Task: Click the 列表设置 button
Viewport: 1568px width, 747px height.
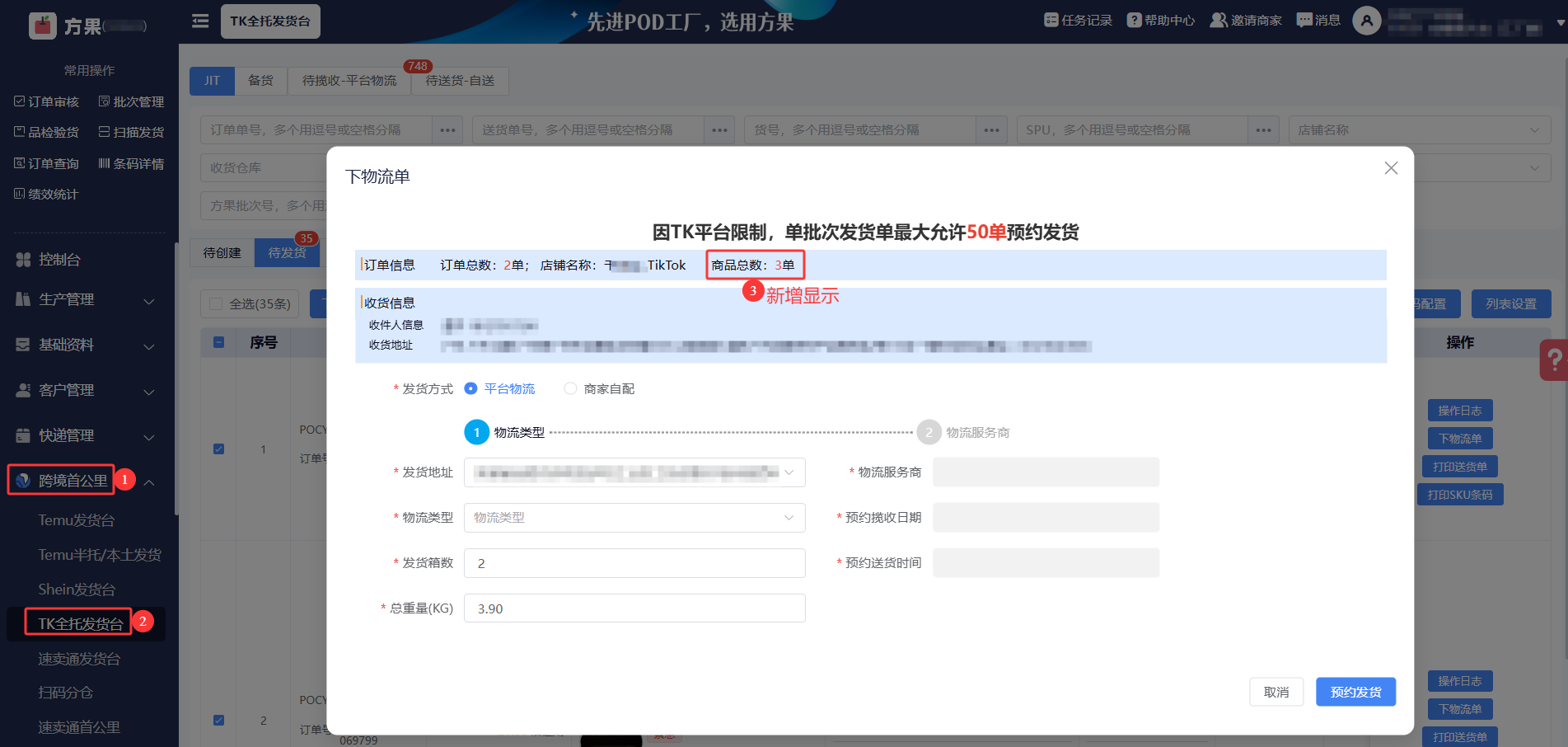Action: click(1511, 304)
